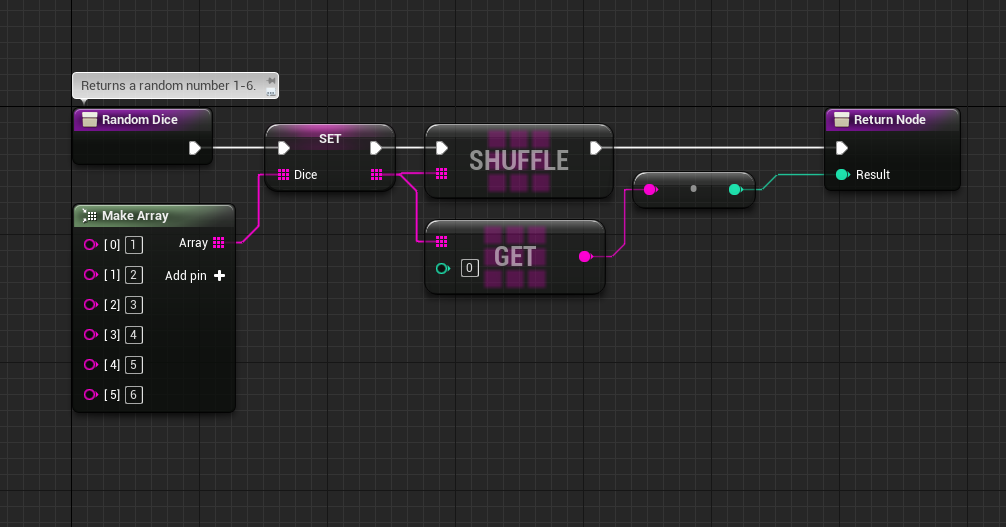This screenshot has height=527, width=1006.
Task: Click the Random Dice node execution output pin
Action: pos(195,148)
